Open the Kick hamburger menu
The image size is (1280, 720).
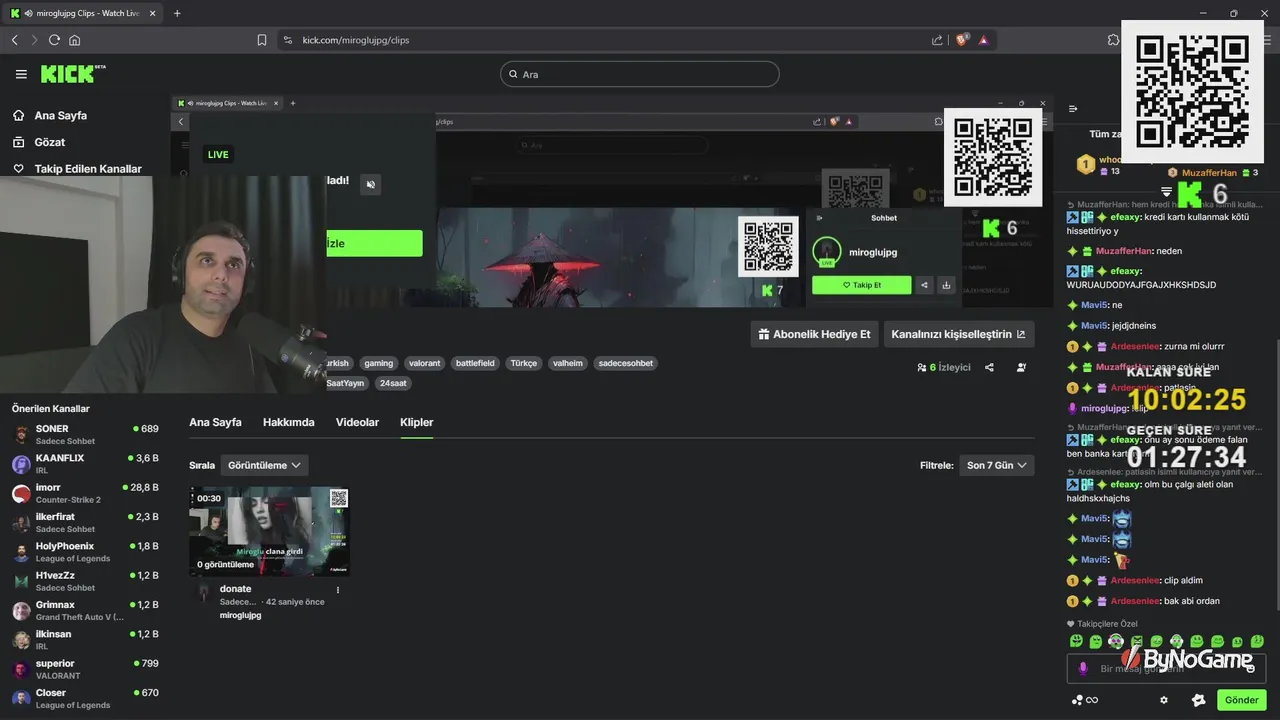[21, 74]
